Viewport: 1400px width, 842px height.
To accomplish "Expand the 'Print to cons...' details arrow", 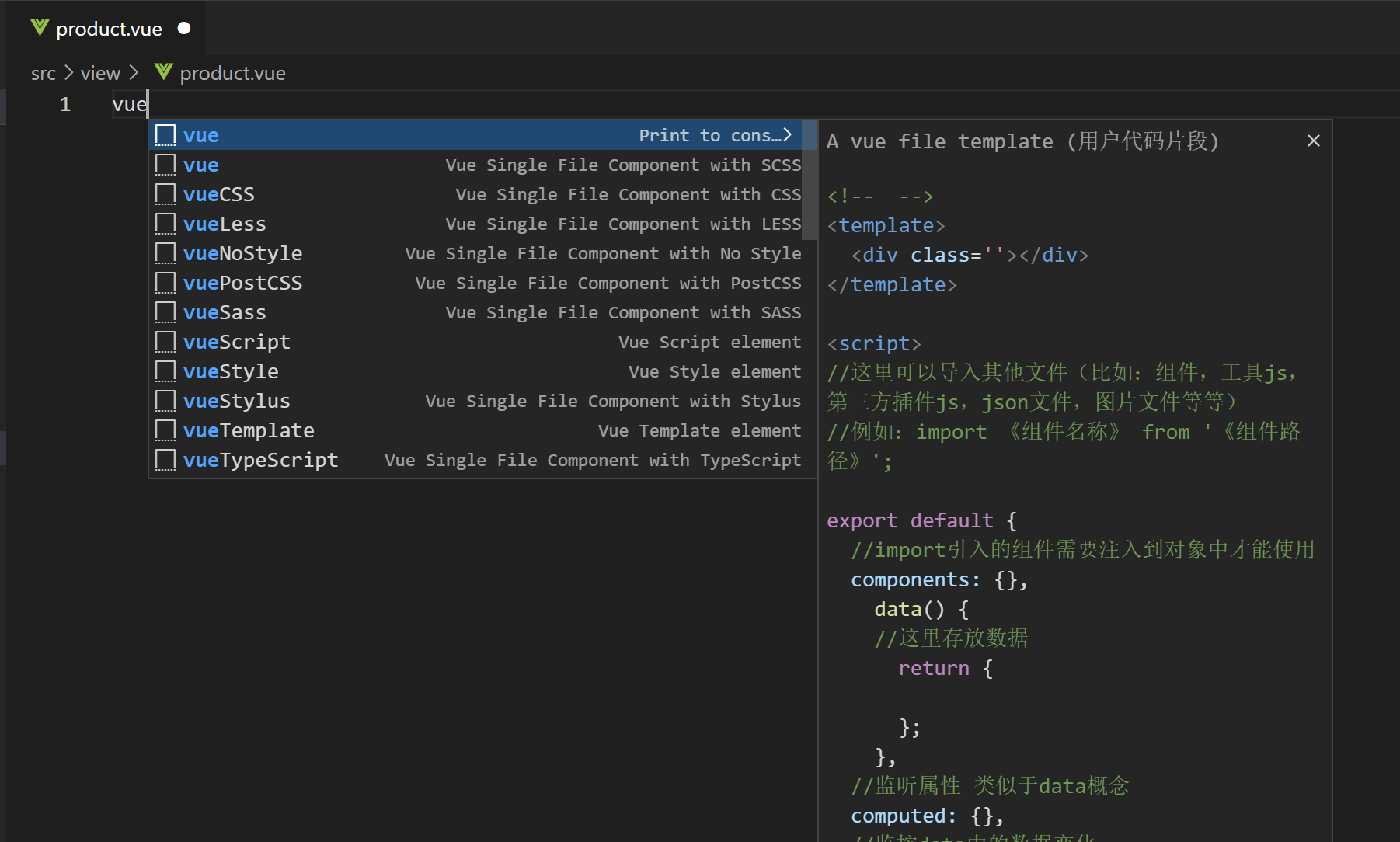I will coord(787,134).
